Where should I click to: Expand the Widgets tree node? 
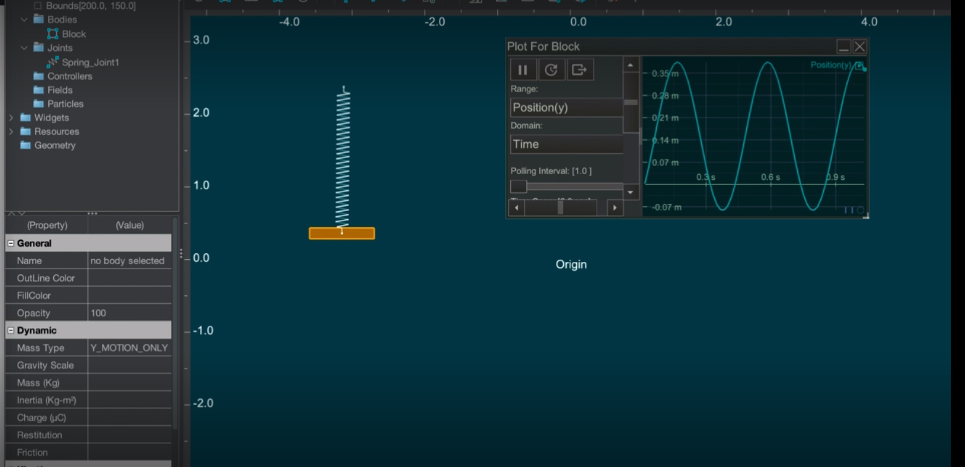pyautogui.click(x=11, y=118)
